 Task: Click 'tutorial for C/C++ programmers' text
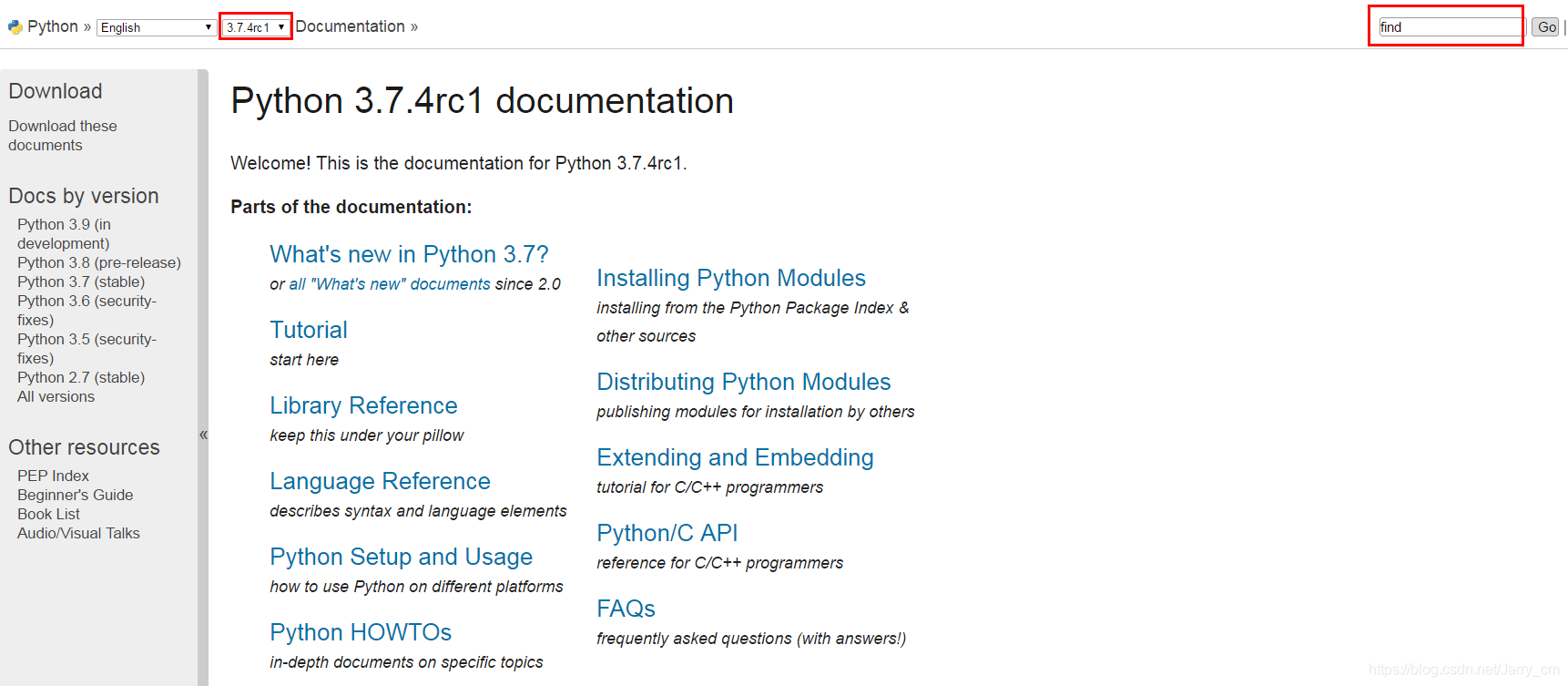[709, 487]
